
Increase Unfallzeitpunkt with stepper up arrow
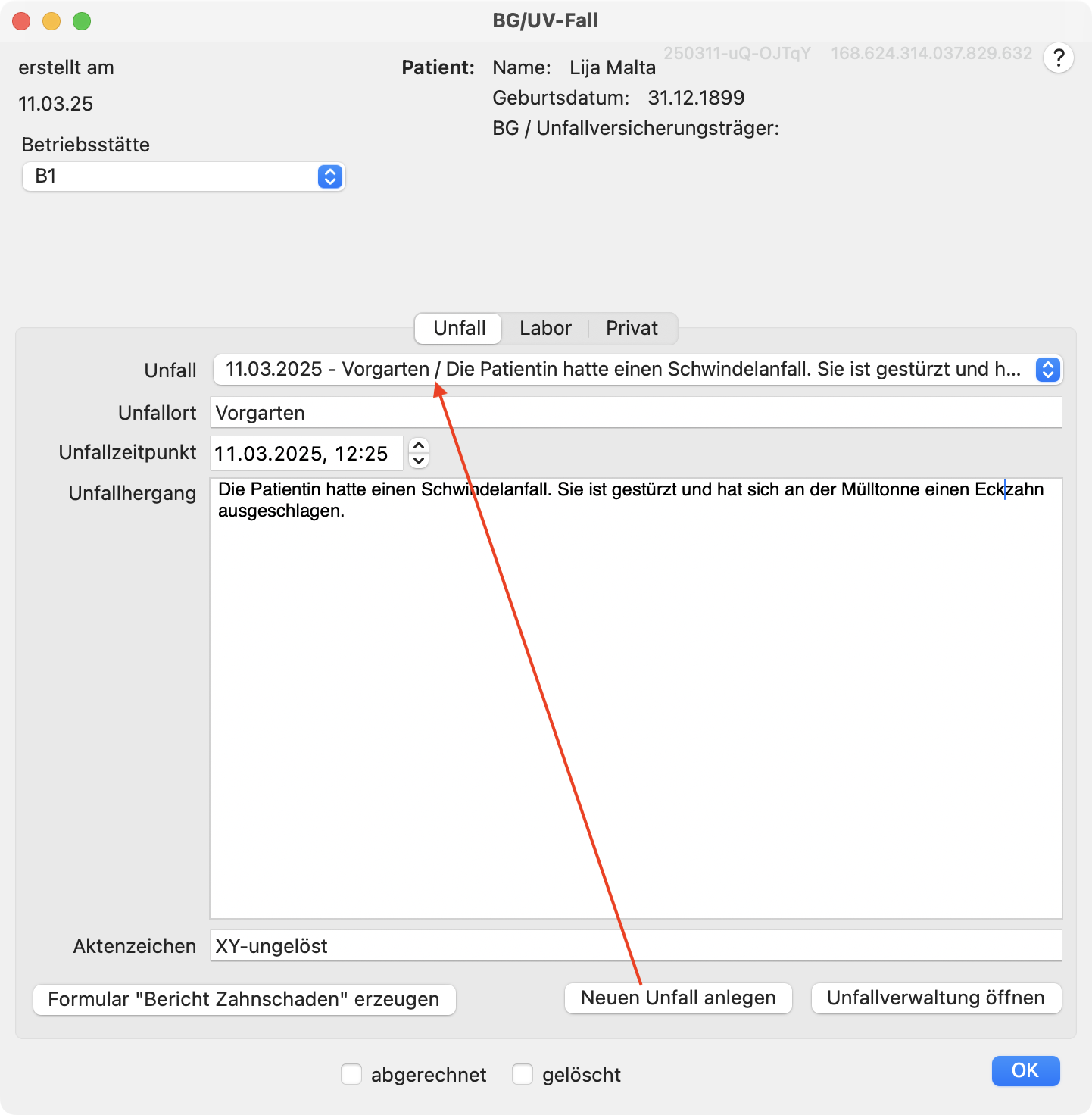[x=419, y=445]
